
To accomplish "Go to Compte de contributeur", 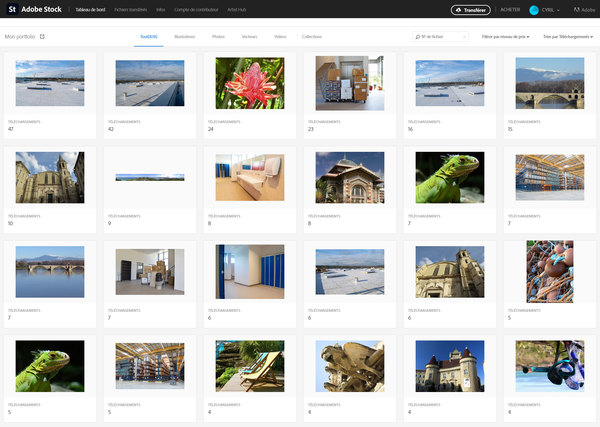I will 193,10.
